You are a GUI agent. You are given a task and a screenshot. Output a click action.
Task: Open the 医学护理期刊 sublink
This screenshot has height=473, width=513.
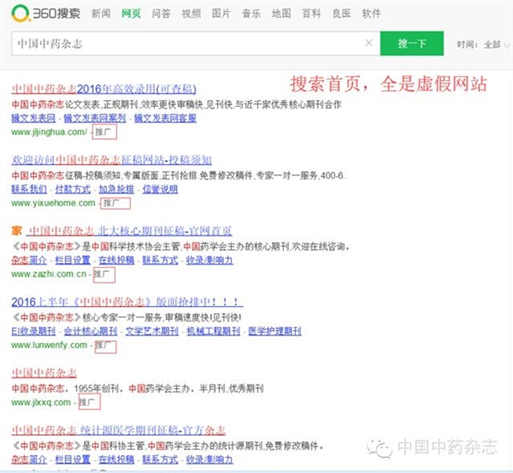click(275, 331)
